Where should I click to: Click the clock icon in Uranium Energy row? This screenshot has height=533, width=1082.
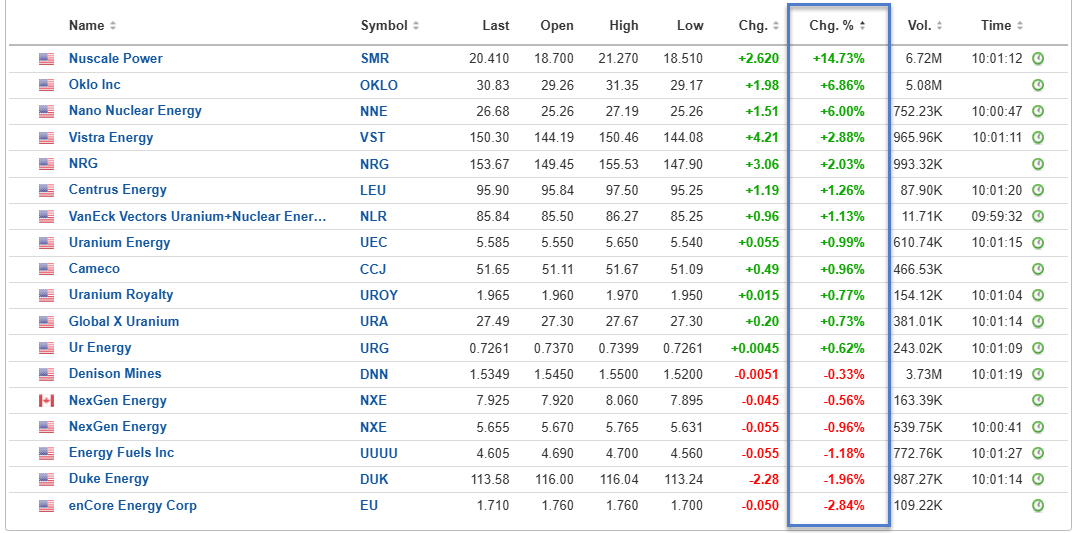pos(1037,242)
